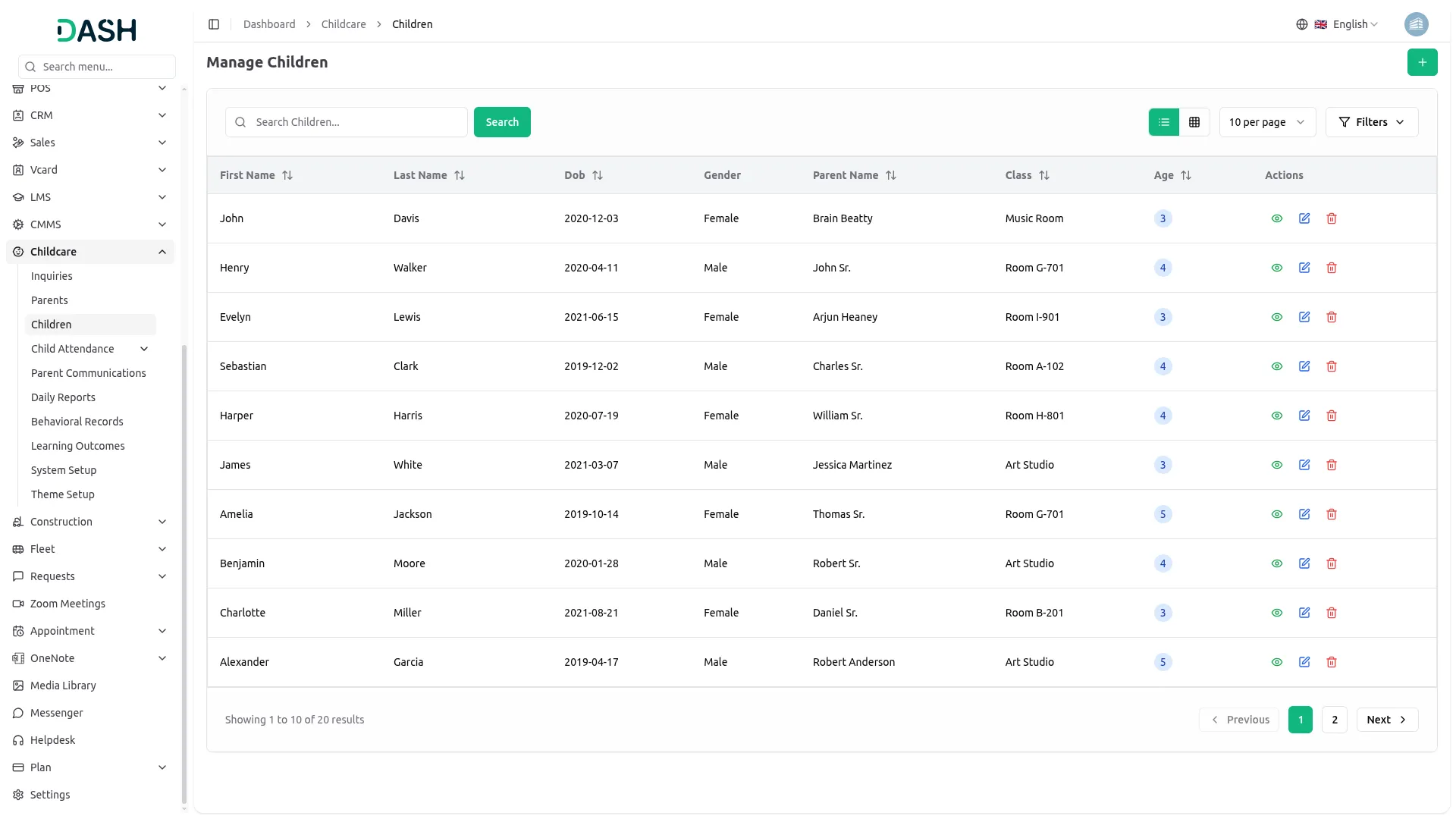Open the 10 per page dropdown
1456x819 pixels.
pos(1266,122)
